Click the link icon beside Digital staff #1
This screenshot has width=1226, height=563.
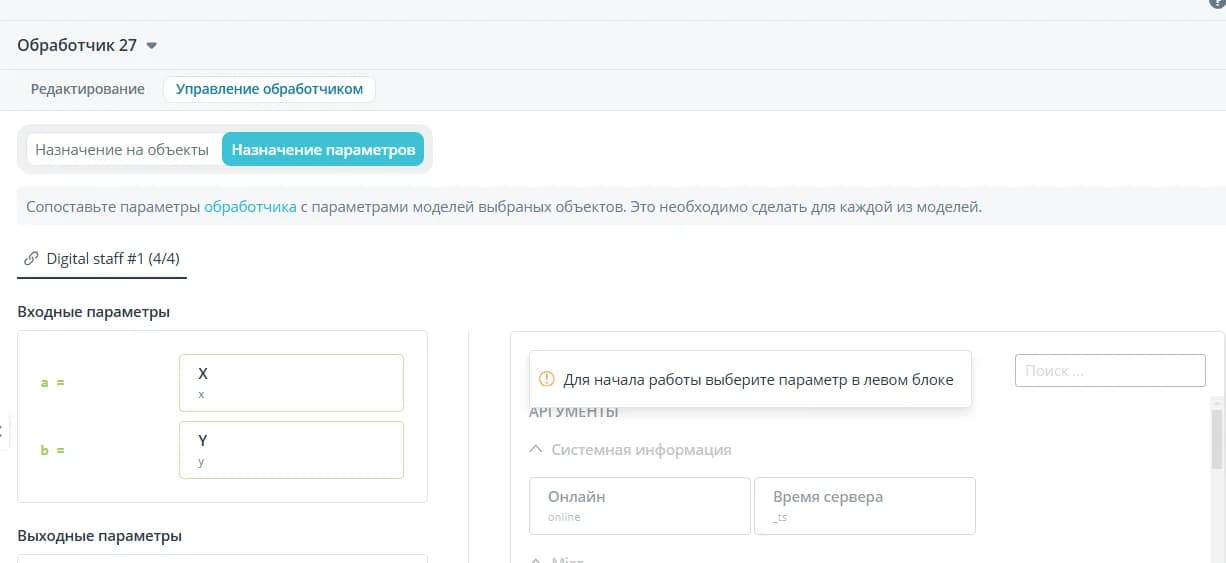pyautogui.click(x=31, y=258)
